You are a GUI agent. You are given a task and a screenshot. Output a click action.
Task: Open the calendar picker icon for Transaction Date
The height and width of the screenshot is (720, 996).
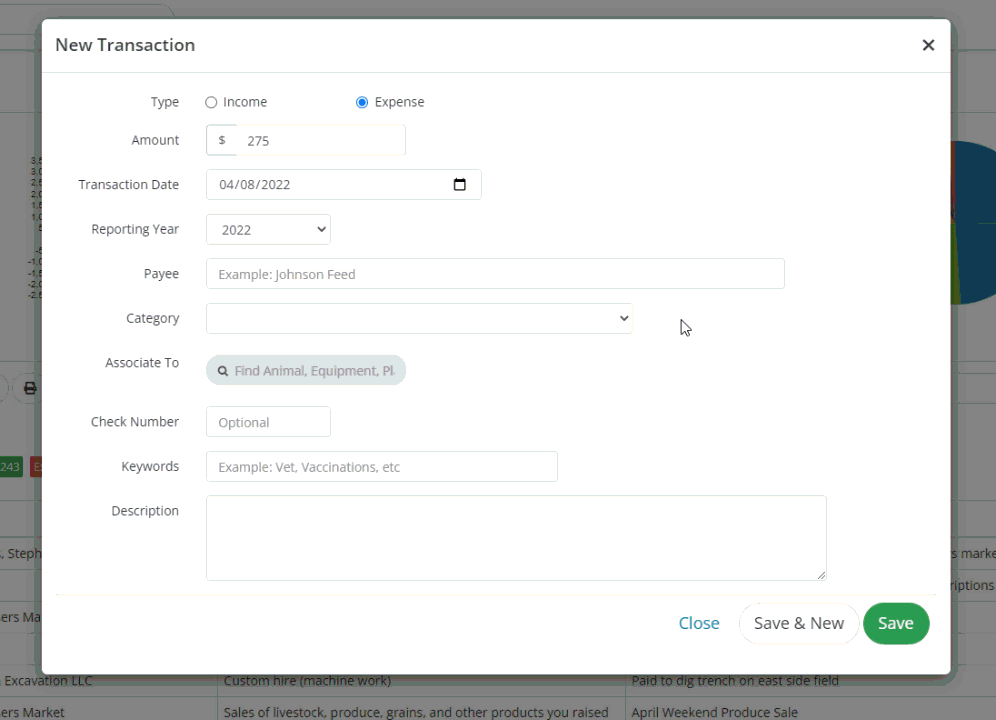(x=459, y=184)
